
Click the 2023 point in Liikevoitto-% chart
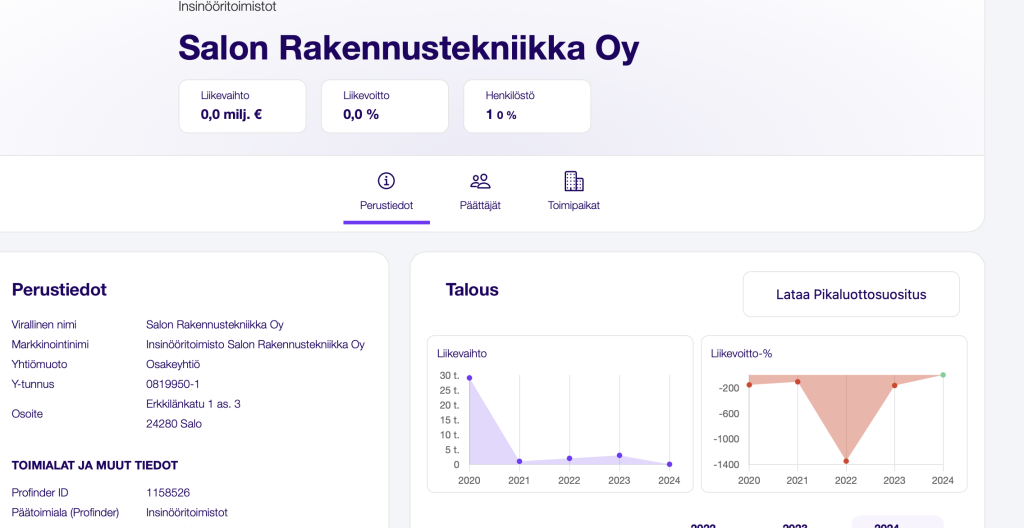(x=894, y=386)
